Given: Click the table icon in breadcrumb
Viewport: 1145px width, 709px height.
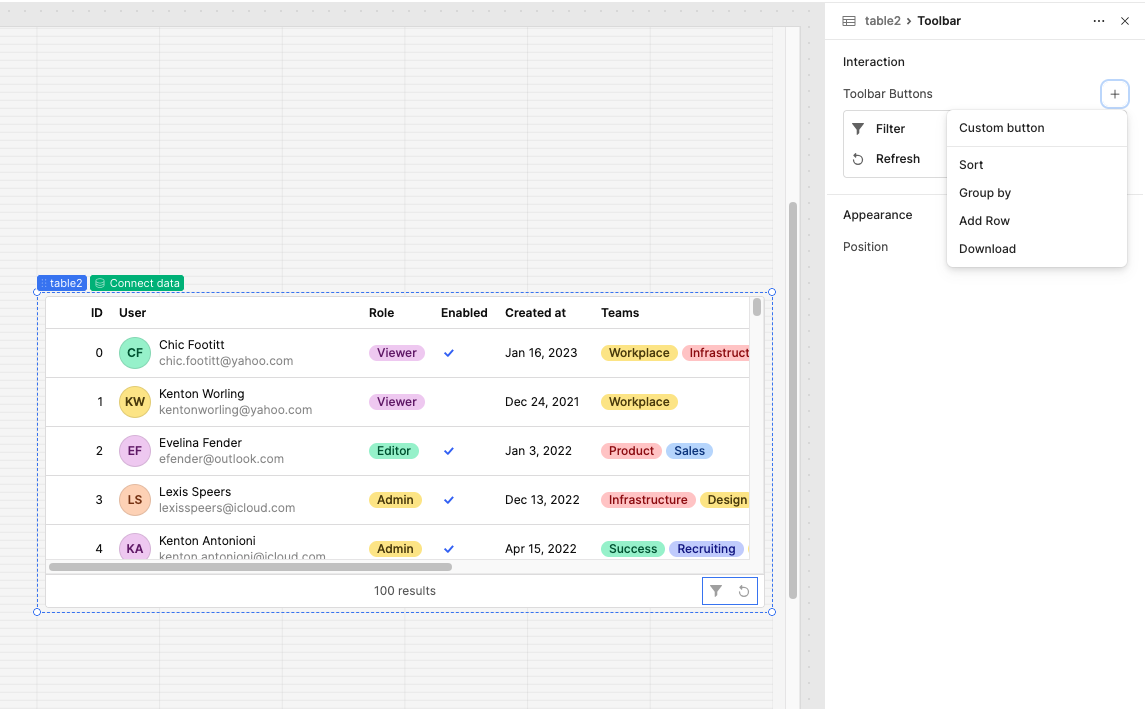Looking at the screenshot, I should (849, 21).
